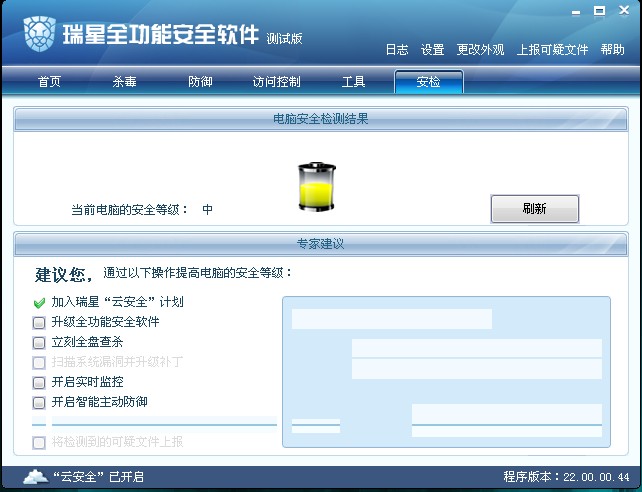Screen dimensions: 642x492
Task: Select the 安检 tab
Action: [429, 81]
